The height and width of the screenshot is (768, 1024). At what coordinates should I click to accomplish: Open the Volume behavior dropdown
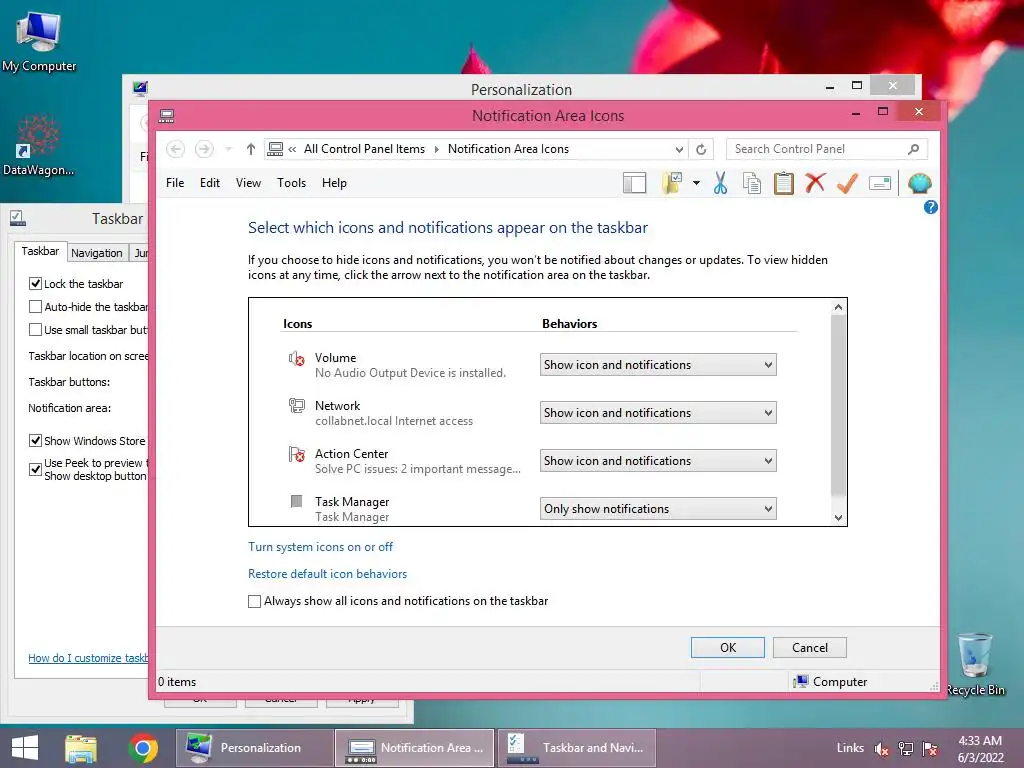[658, 364]
